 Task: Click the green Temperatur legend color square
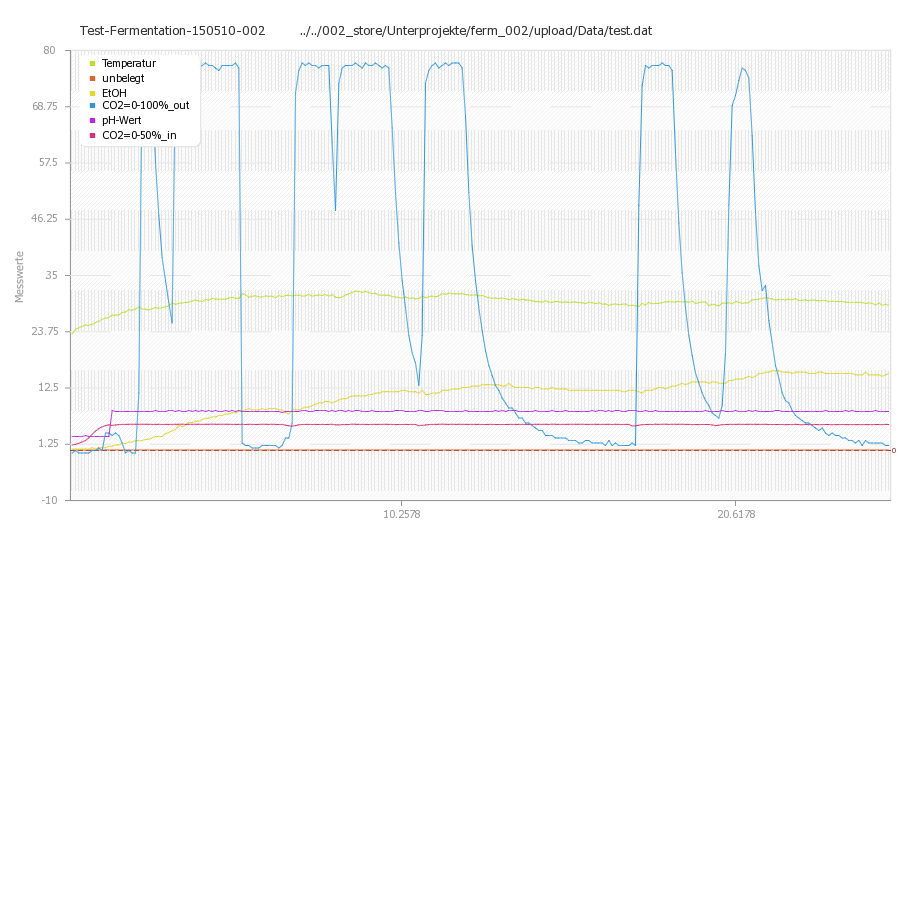tap(92, 63)
